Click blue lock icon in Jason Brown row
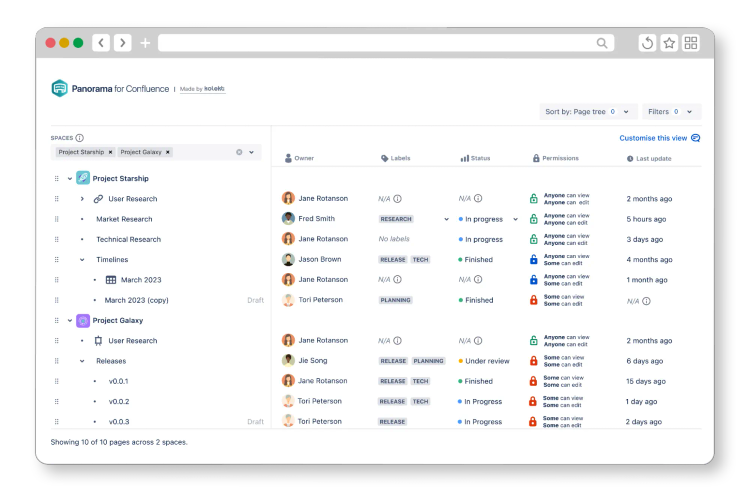Screen dimensions: 750x492 point(533,260)
